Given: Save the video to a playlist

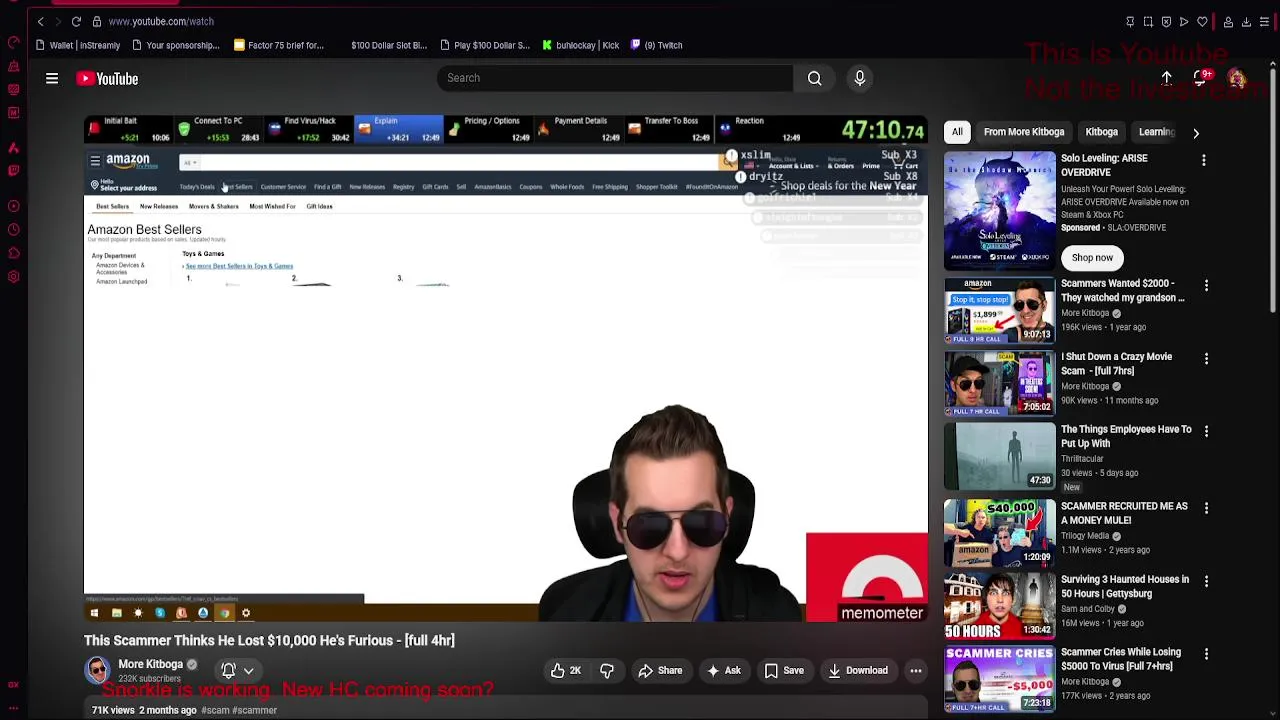Looking at the screenshot, I should [784, 671].
